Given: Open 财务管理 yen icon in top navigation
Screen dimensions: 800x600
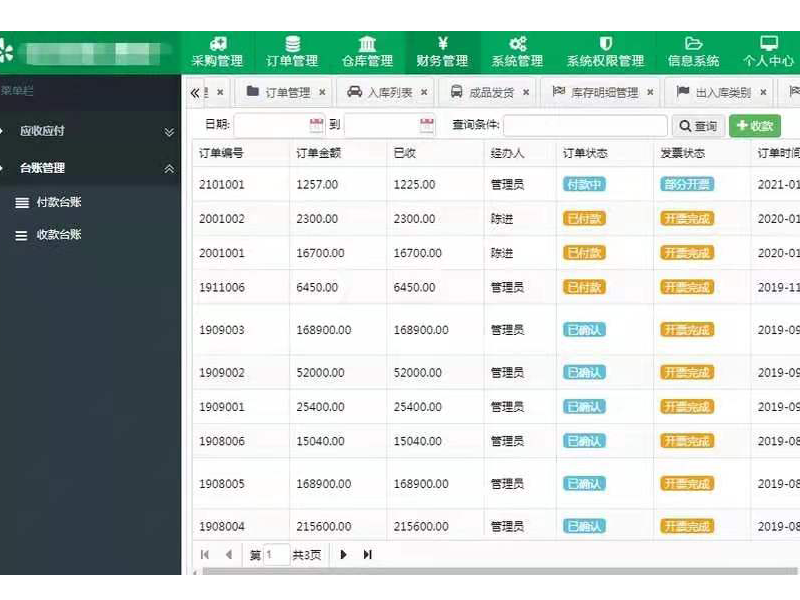Looking at the screenshot, I should tap(442, 43).
